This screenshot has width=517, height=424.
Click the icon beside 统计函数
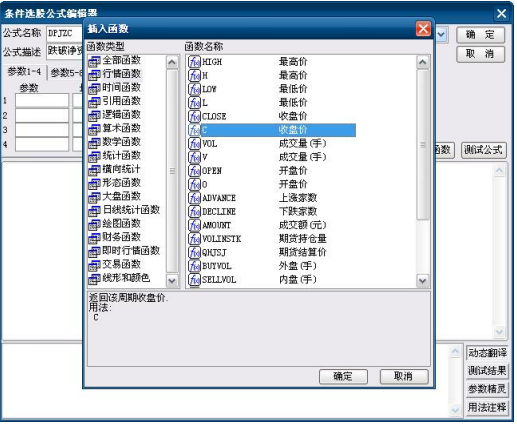pos(94,156)
